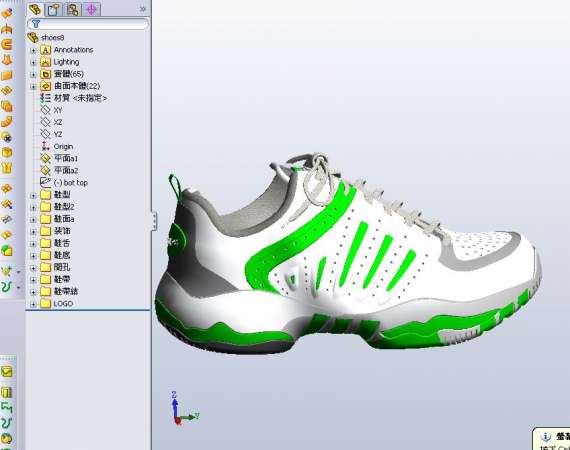
Task: Click the green curve icon in left toolbar
Action: click(7, 287)
